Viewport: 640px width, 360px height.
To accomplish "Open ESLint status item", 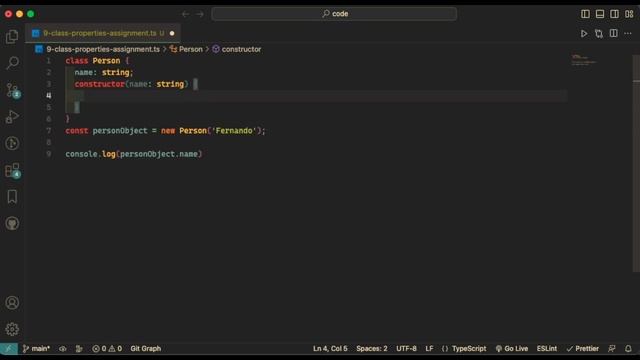I will point(547,349).
